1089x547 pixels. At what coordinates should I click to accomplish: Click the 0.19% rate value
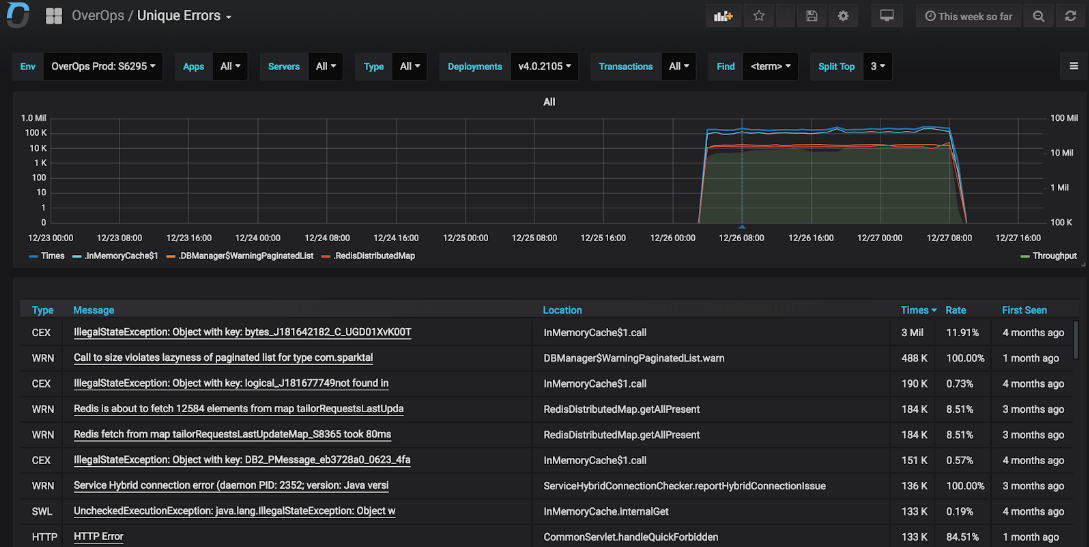[x=959, y=512]
